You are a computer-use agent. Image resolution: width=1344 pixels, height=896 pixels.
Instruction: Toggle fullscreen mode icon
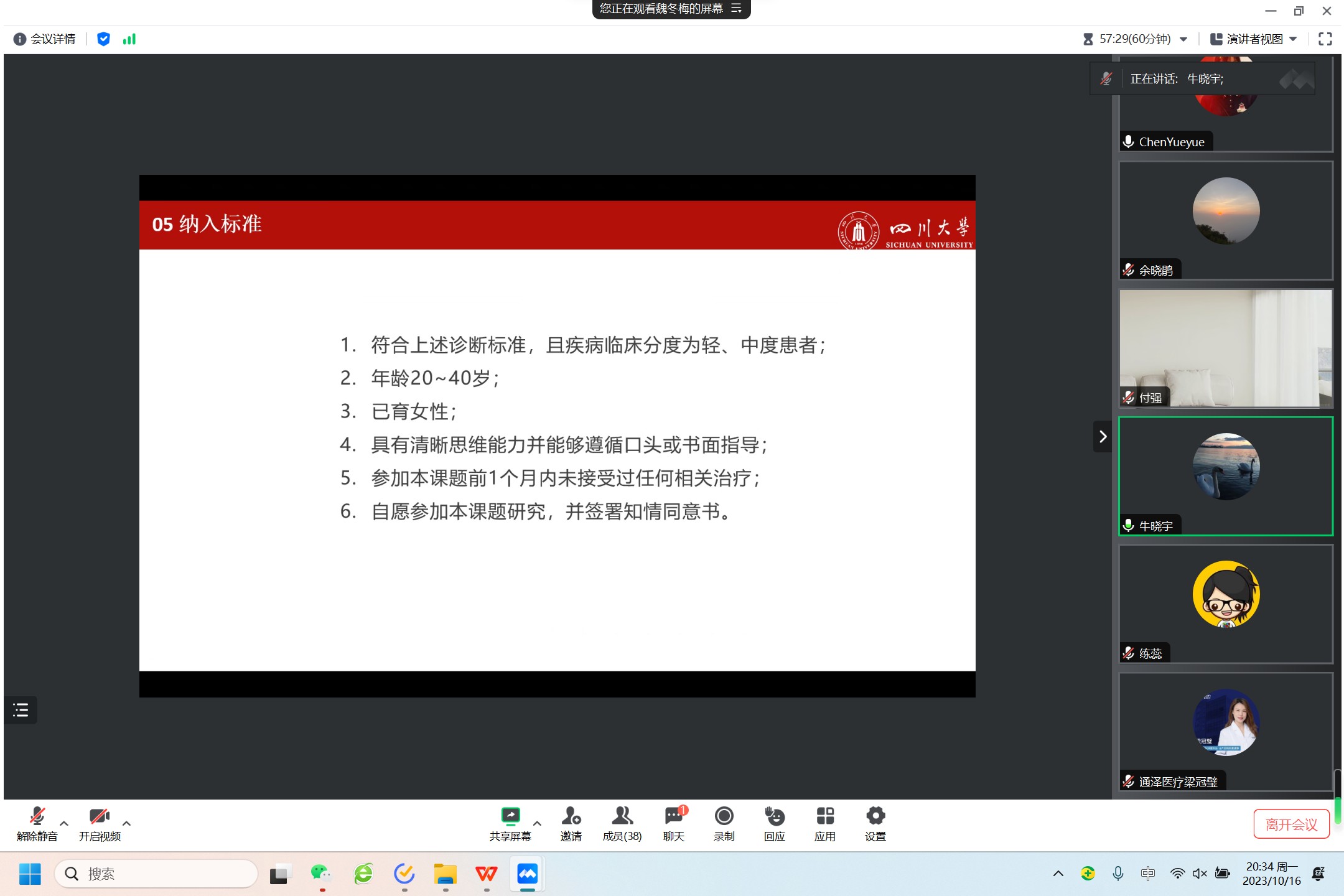pos(1325,39)
